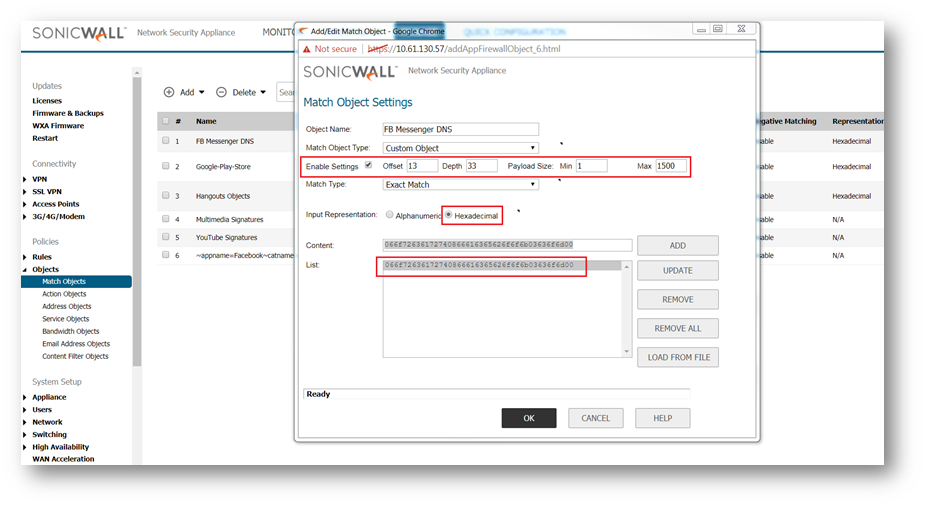The image size is (926, 507).
Task: Open Email Address Objects in sidebar
Action: (76, 344)
